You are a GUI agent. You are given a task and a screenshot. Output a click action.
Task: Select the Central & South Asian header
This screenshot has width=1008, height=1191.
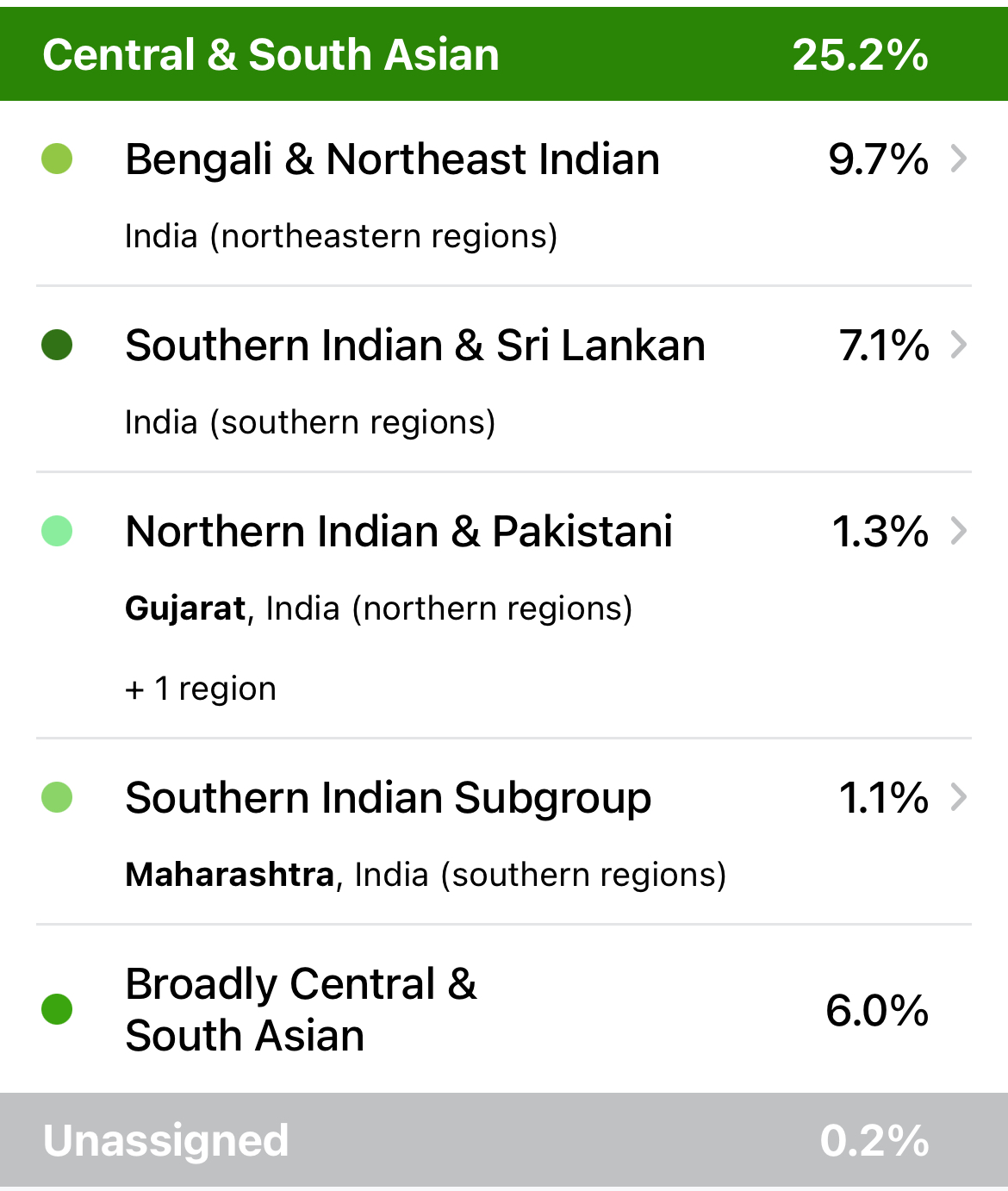tap(504, 54)
